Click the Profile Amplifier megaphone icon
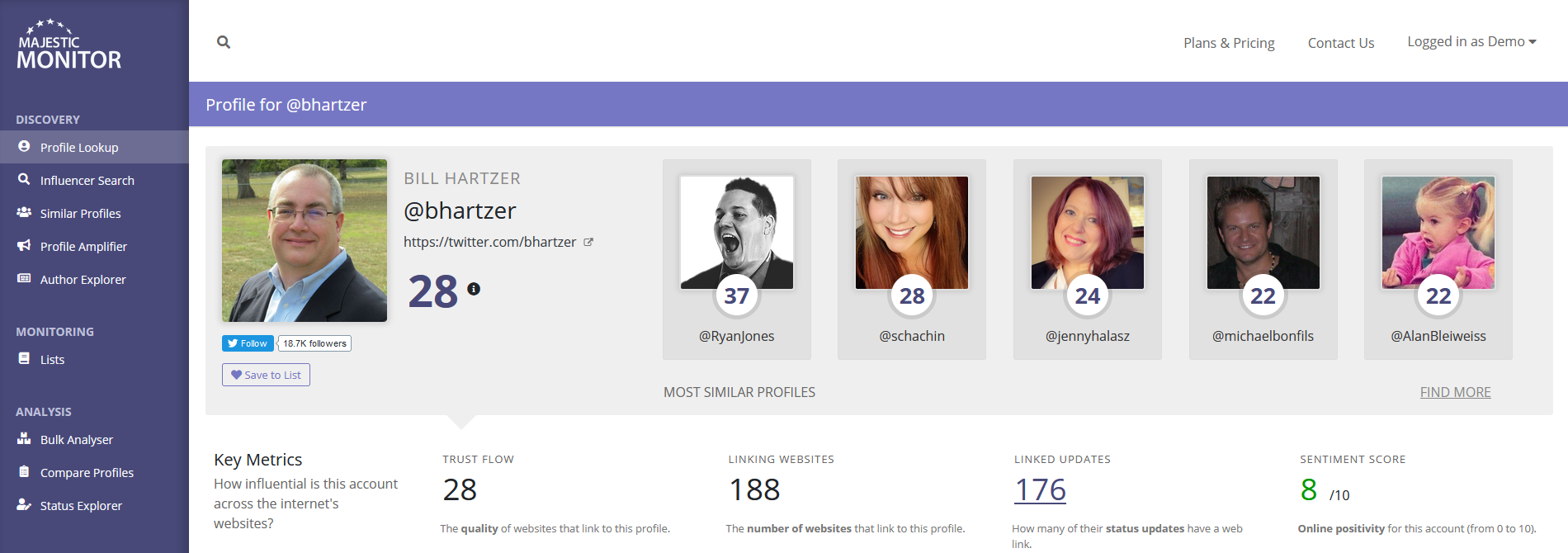 (24, 245)
